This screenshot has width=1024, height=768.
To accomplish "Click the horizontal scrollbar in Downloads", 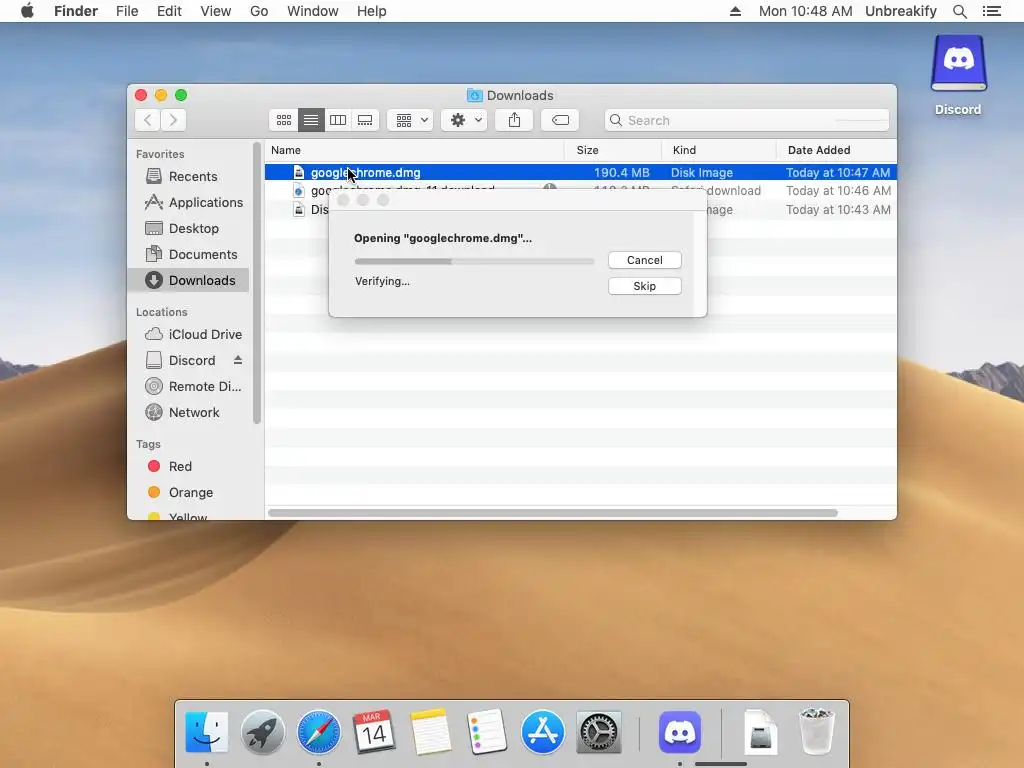I will 552,513.
